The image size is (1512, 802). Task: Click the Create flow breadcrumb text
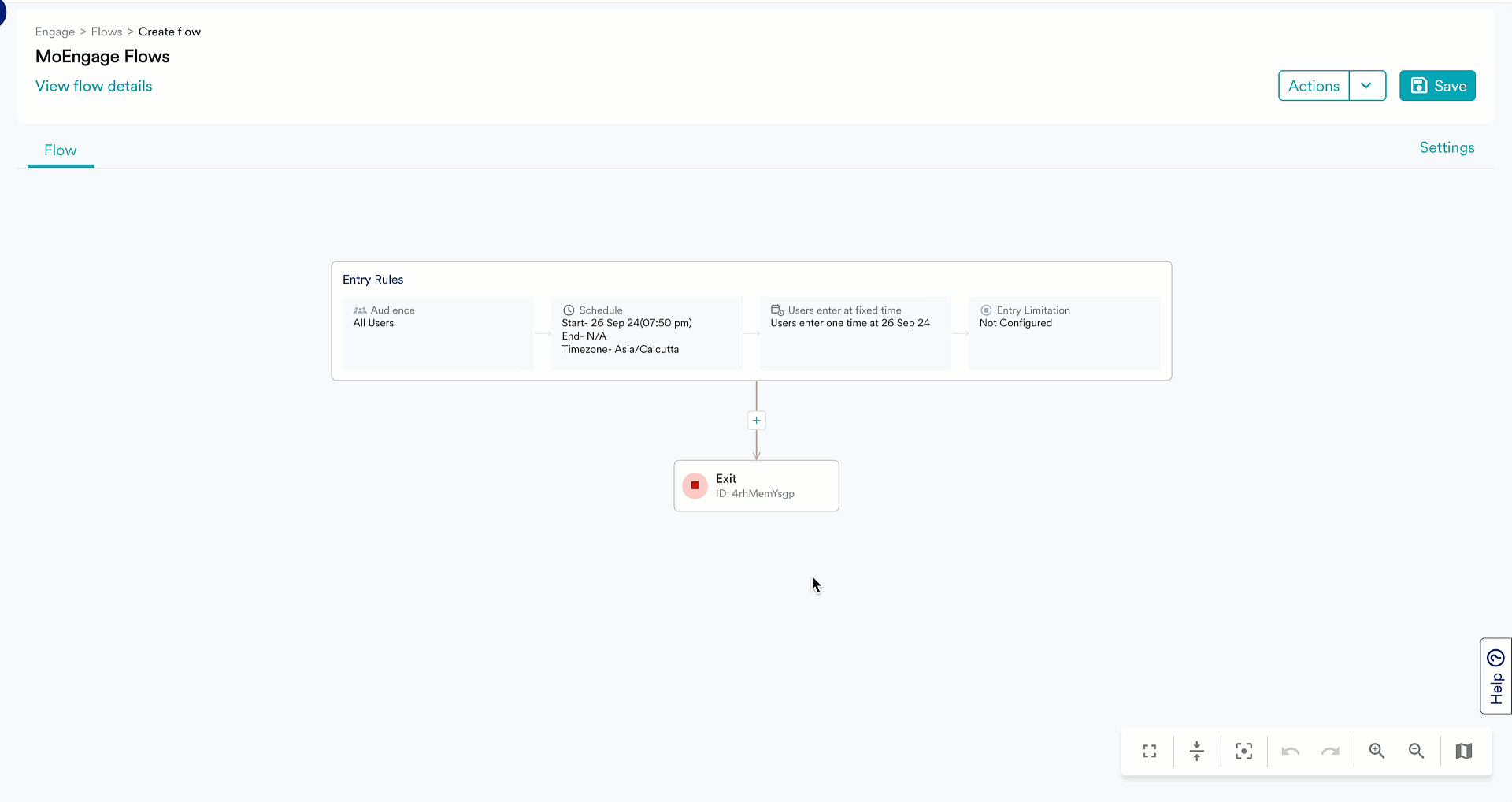pyautogui.click(x=169, y=32)
